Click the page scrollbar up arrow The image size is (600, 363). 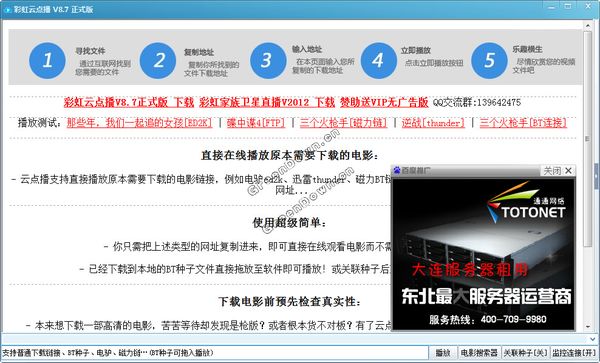click(x=588, y=25)
